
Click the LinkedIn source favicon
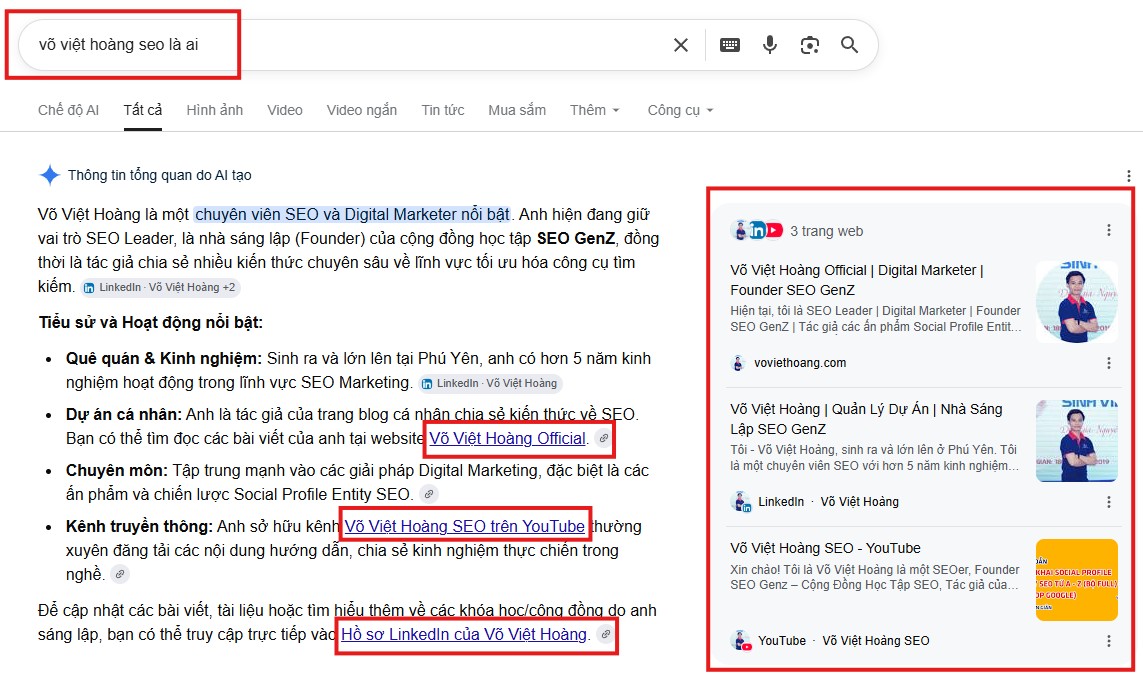[x=741, y=501]
